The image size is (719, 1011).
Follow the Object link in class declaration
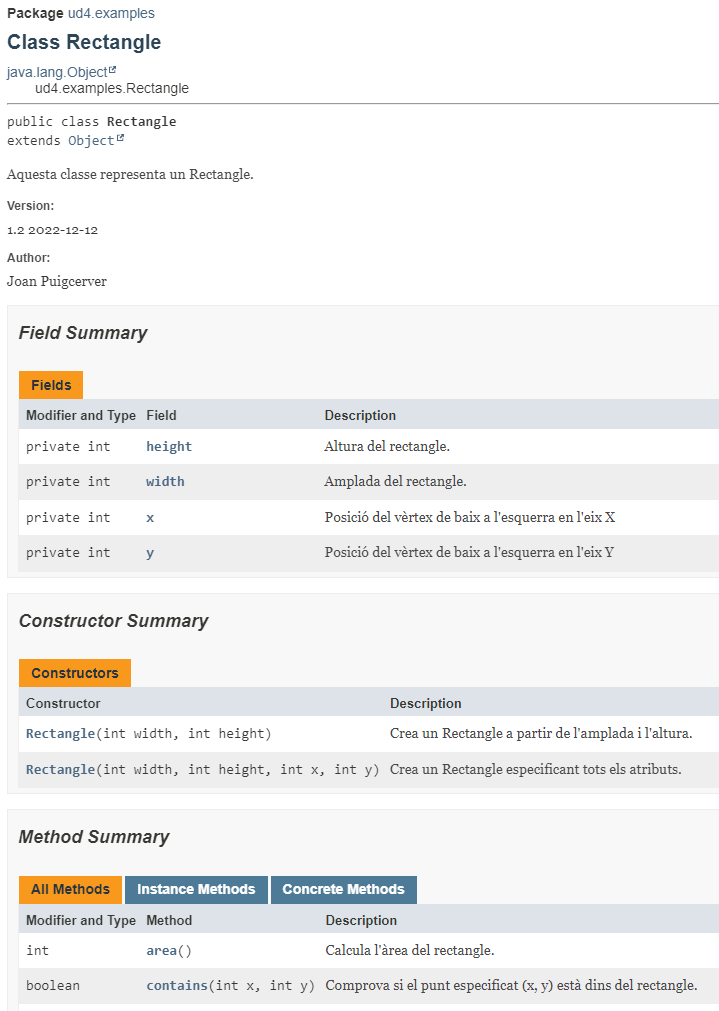pyautogui.click(x=91, y=141)
